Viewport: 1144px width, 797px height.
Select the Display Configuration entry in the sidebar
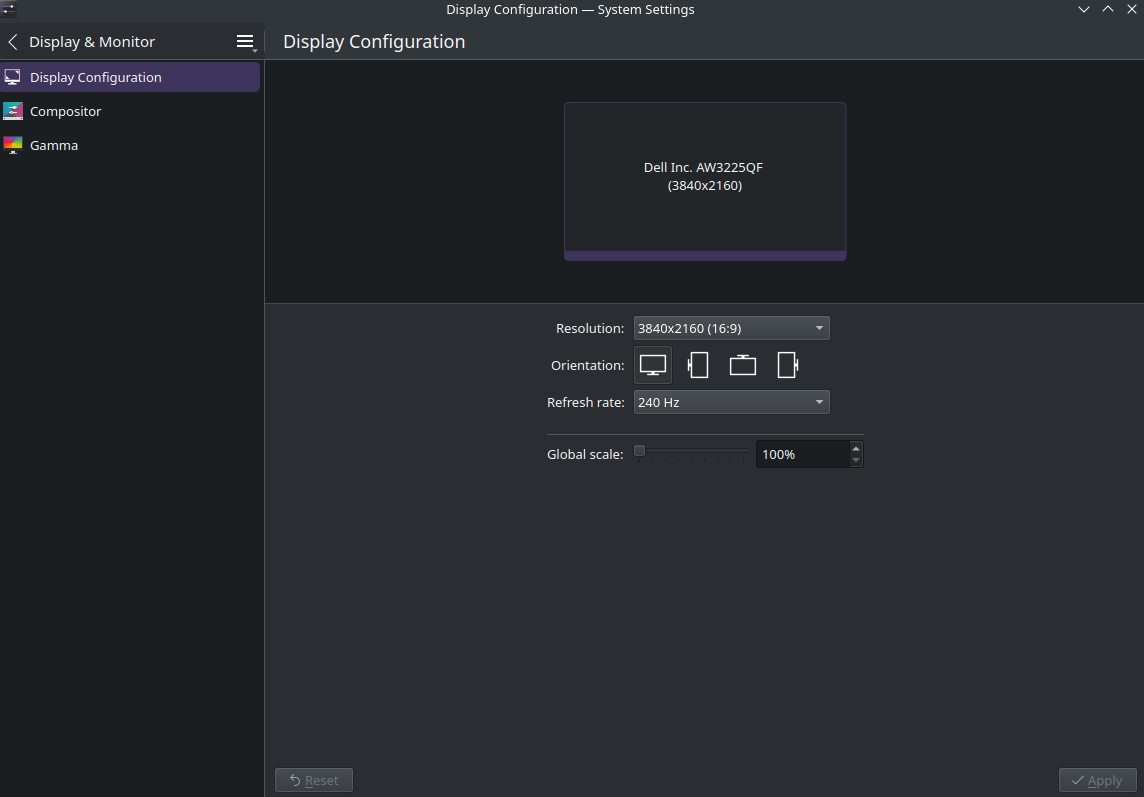(x=130, y=77)
